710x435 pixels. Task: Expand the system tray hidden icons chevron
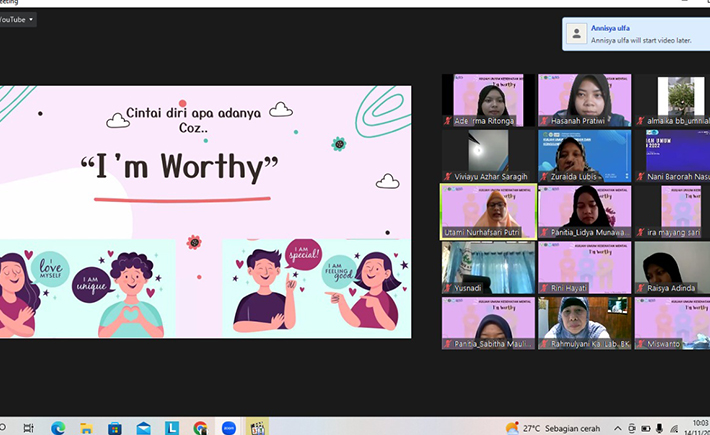click(x=618, y=427)
